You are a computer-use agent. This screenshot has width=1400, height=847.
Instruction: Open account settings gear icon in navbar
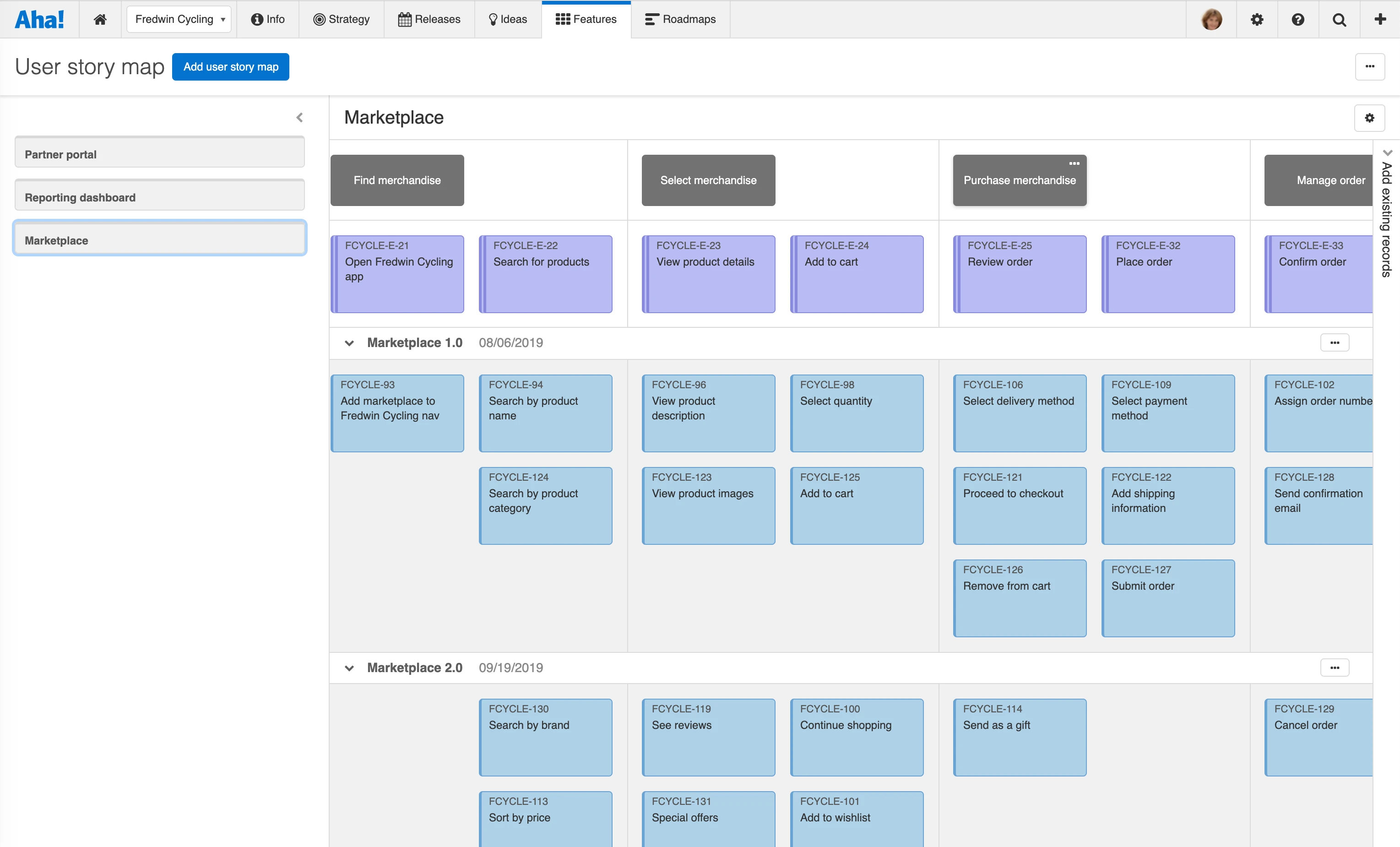pos(1257,19)
